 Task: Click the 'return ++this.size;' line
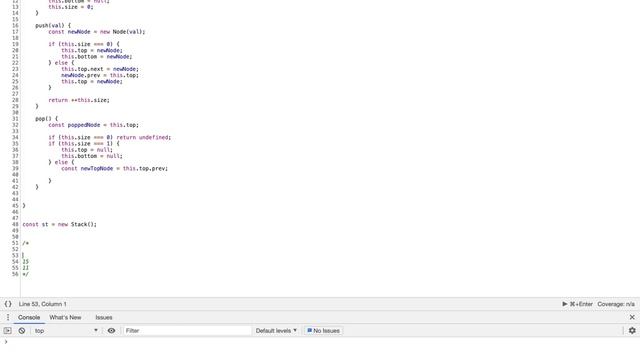click(x=79, y=100)
